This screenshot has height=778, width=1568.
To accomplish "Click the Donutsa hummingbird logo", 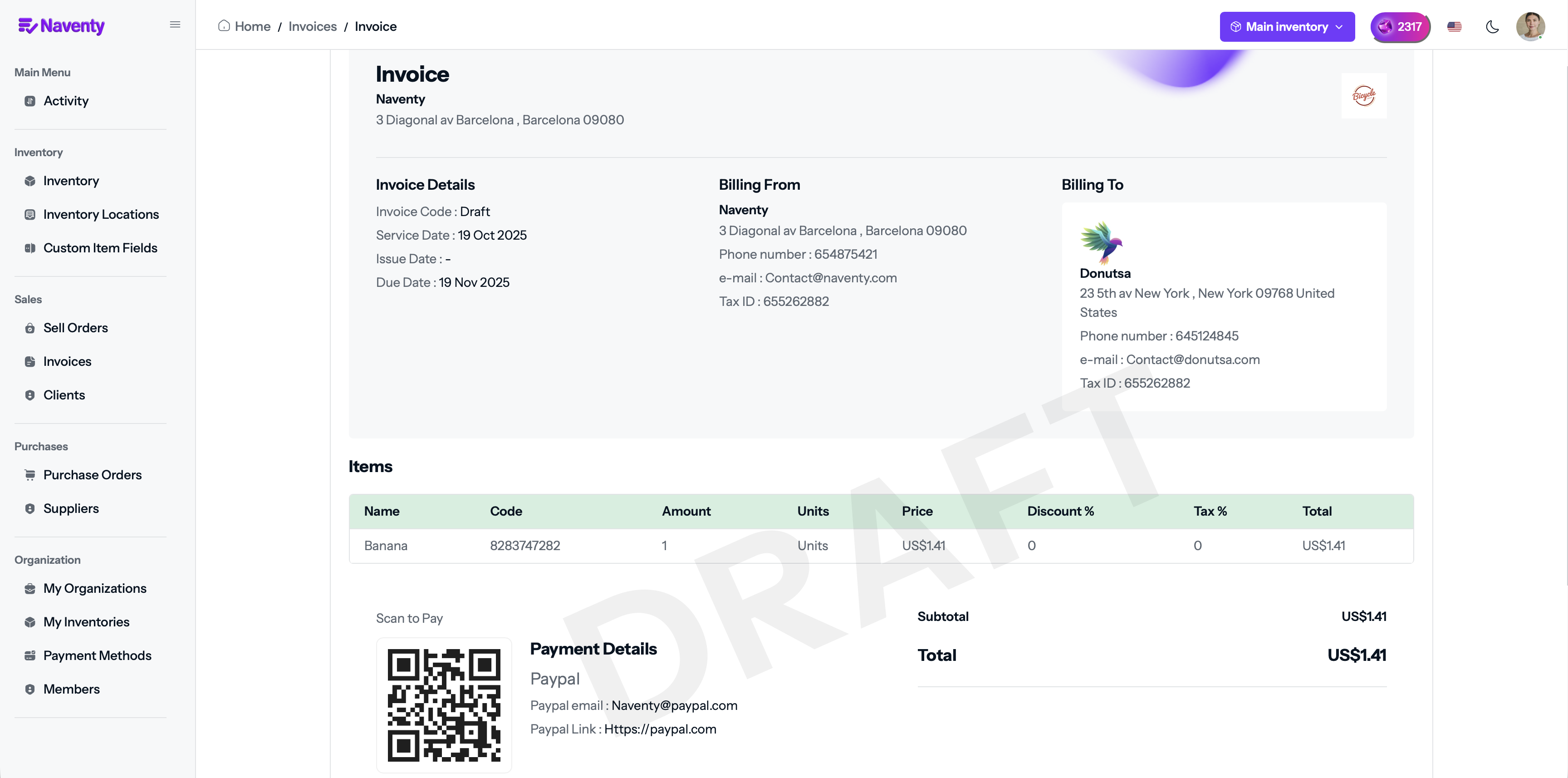I will (x=1101, y=242).
